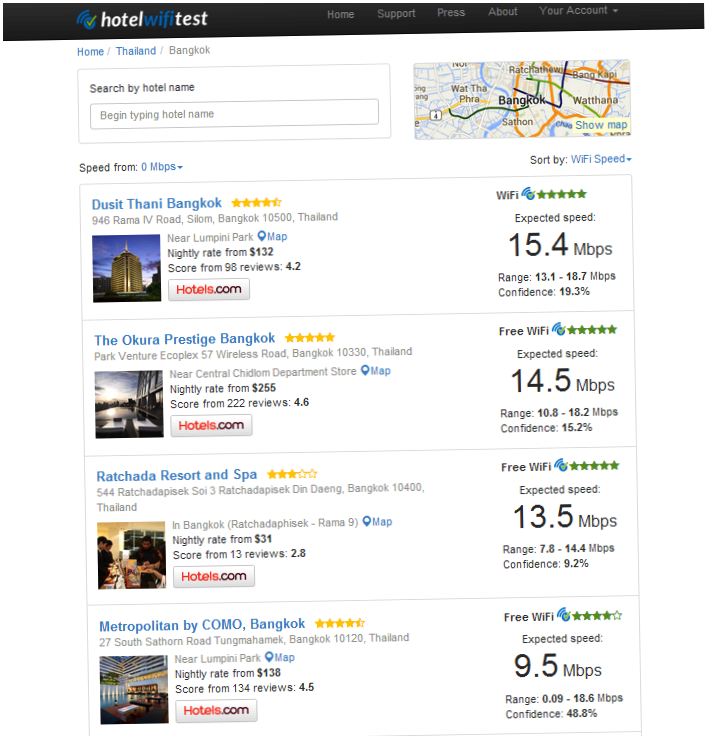Click the Ratchada Resort and Spa photo
The height and width of the screenshot is (739, 708).
tap(132, 555)
